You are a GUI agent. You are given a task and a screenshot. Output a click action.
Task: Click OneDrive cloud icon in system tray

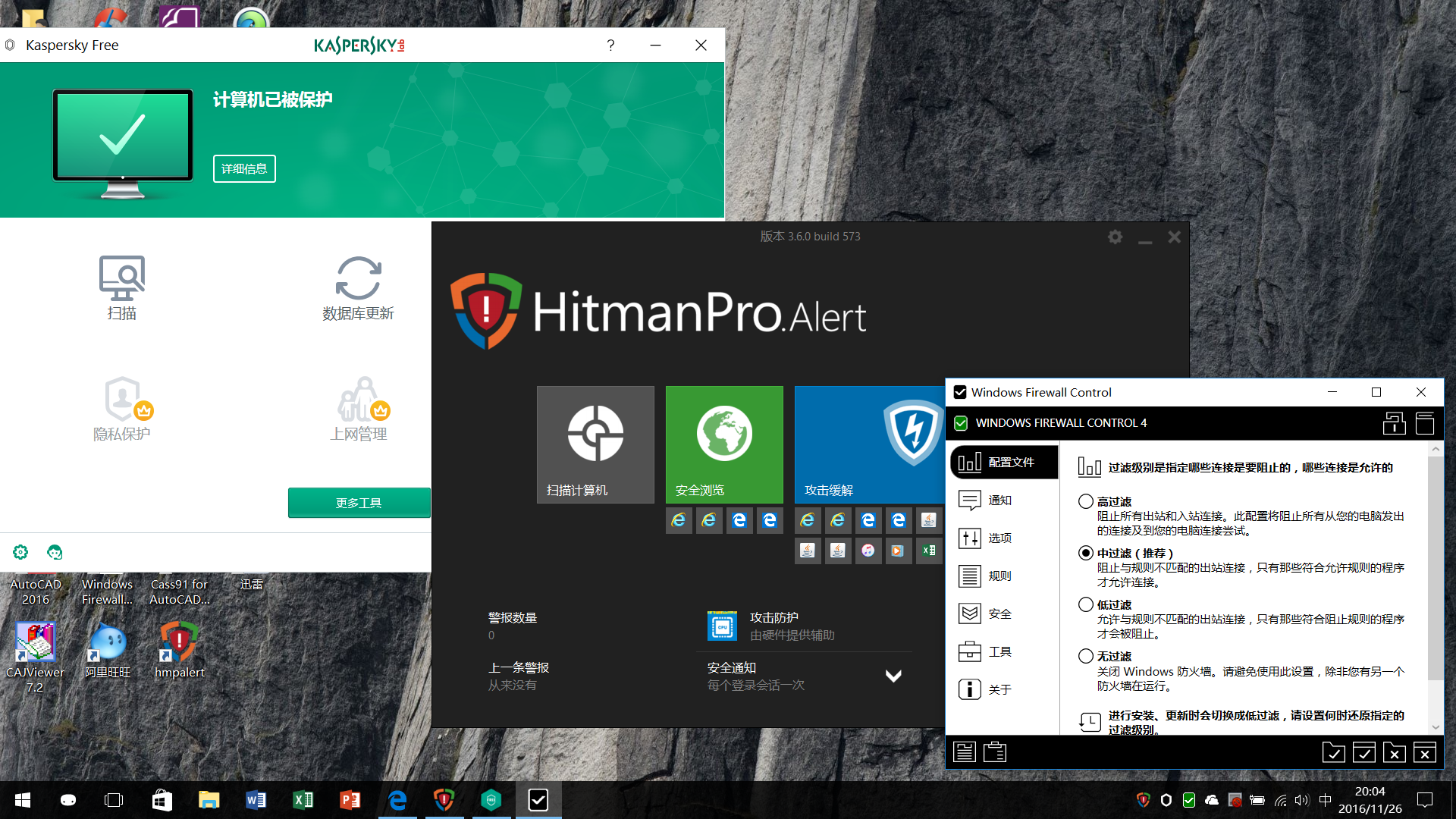[1212, 800]
